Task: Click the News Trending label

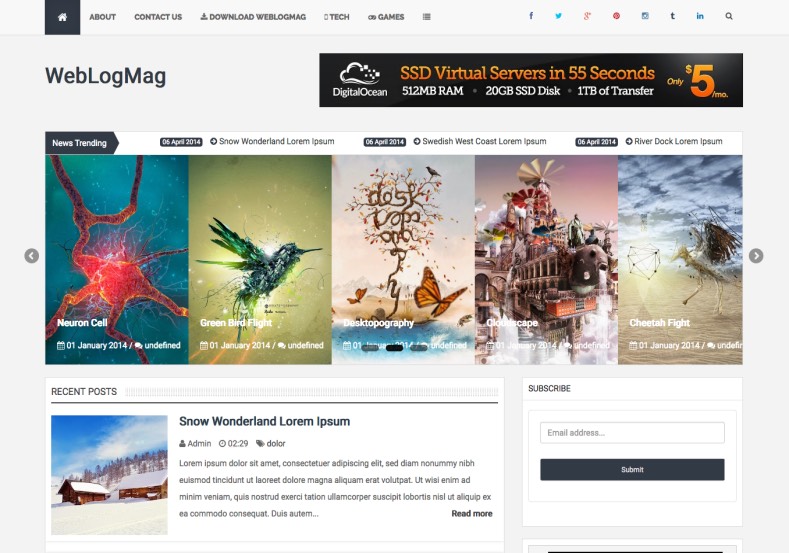Action: (80, 143)
